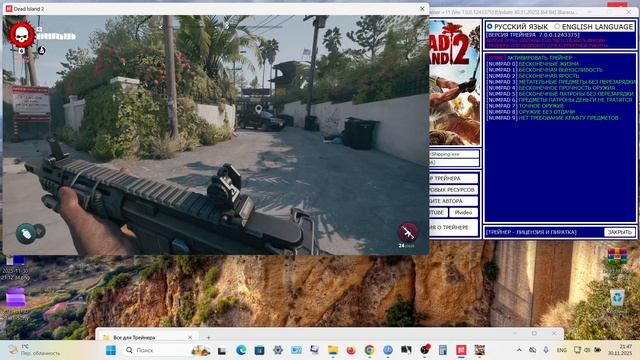Click the Dead Island 2 cover image
640x360 pixels.
tap(455, 83)
